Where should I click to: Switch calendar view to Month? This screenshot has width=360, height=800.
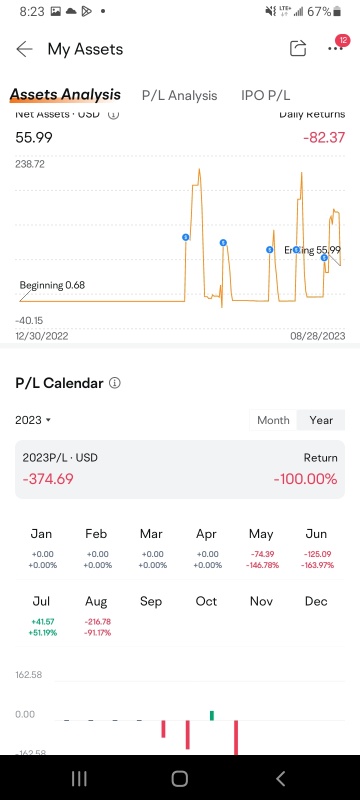(273, 420)
